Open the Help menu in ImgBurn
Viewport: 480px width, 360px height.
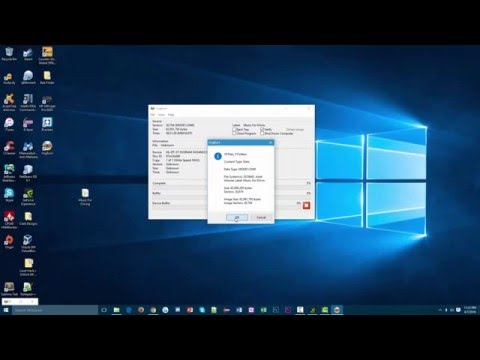[171, 115]
